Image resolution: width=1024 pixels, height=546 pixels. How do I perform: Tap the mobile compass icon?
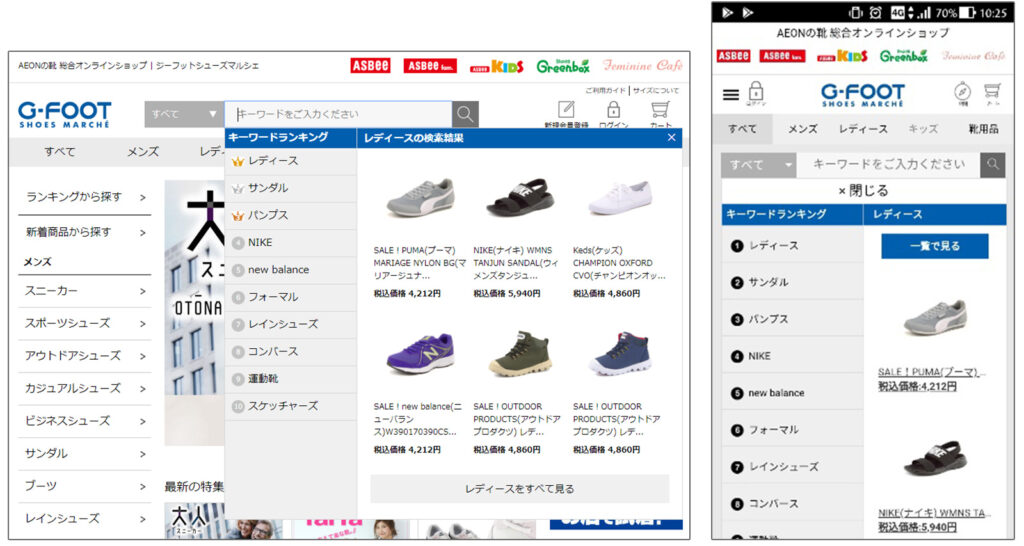click(962, 93)
